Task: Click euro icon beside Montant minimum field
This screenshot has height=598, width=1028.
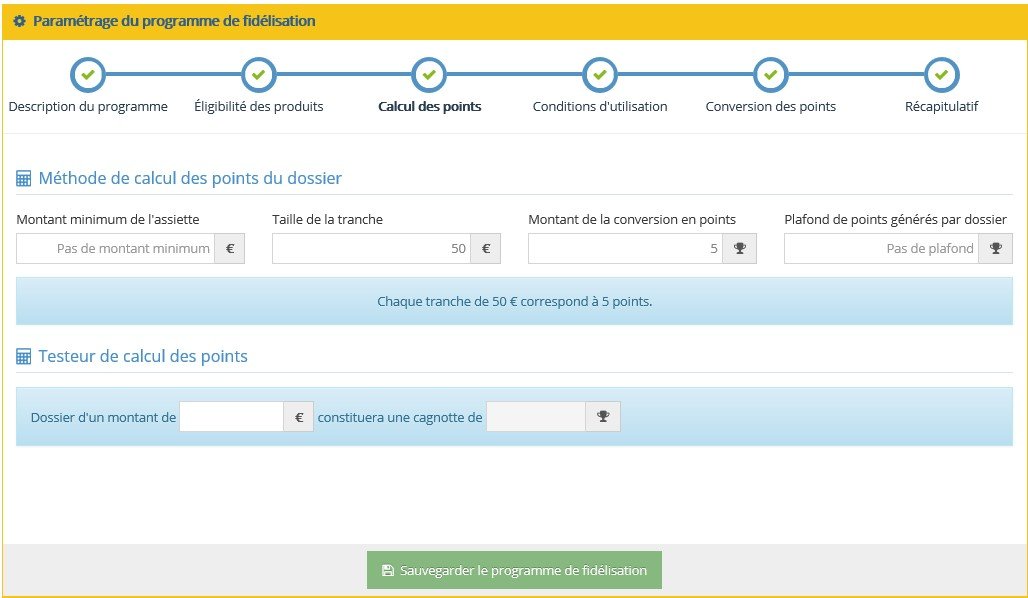Action: coord(230,249)
